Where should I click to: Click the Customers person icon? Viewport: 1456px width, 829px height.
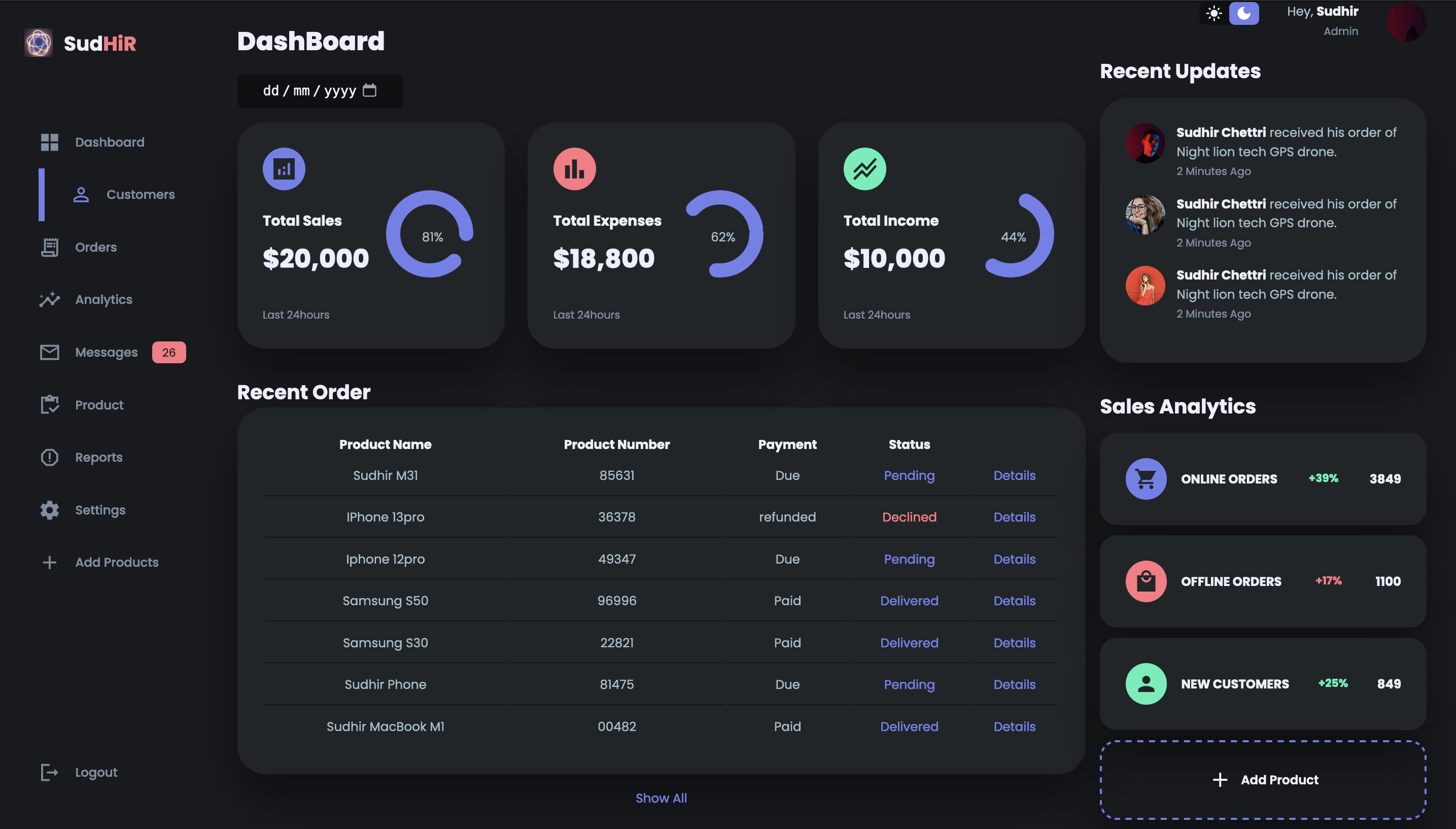[x=80, y=194]
